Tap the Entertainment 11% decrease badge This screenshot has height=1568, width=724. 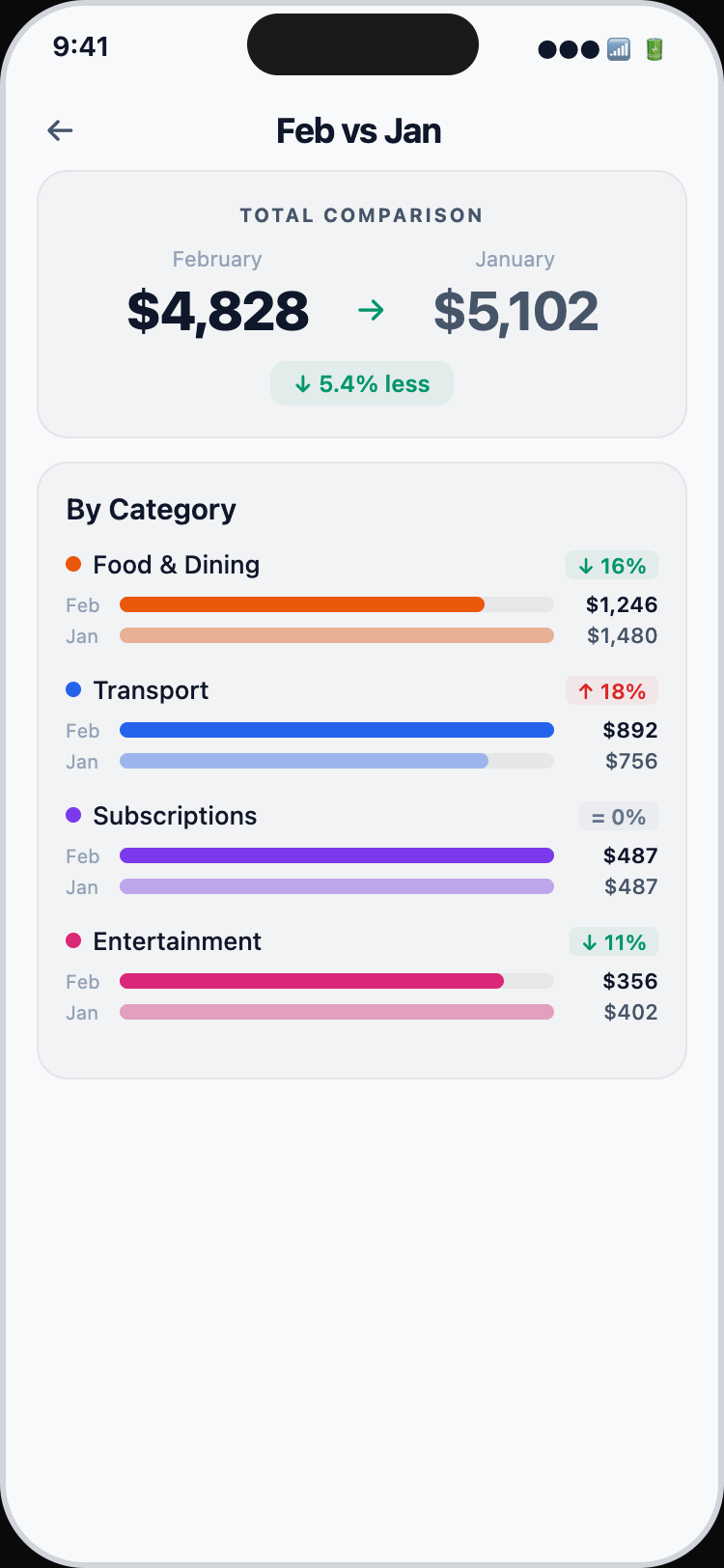tap(614, 942)
